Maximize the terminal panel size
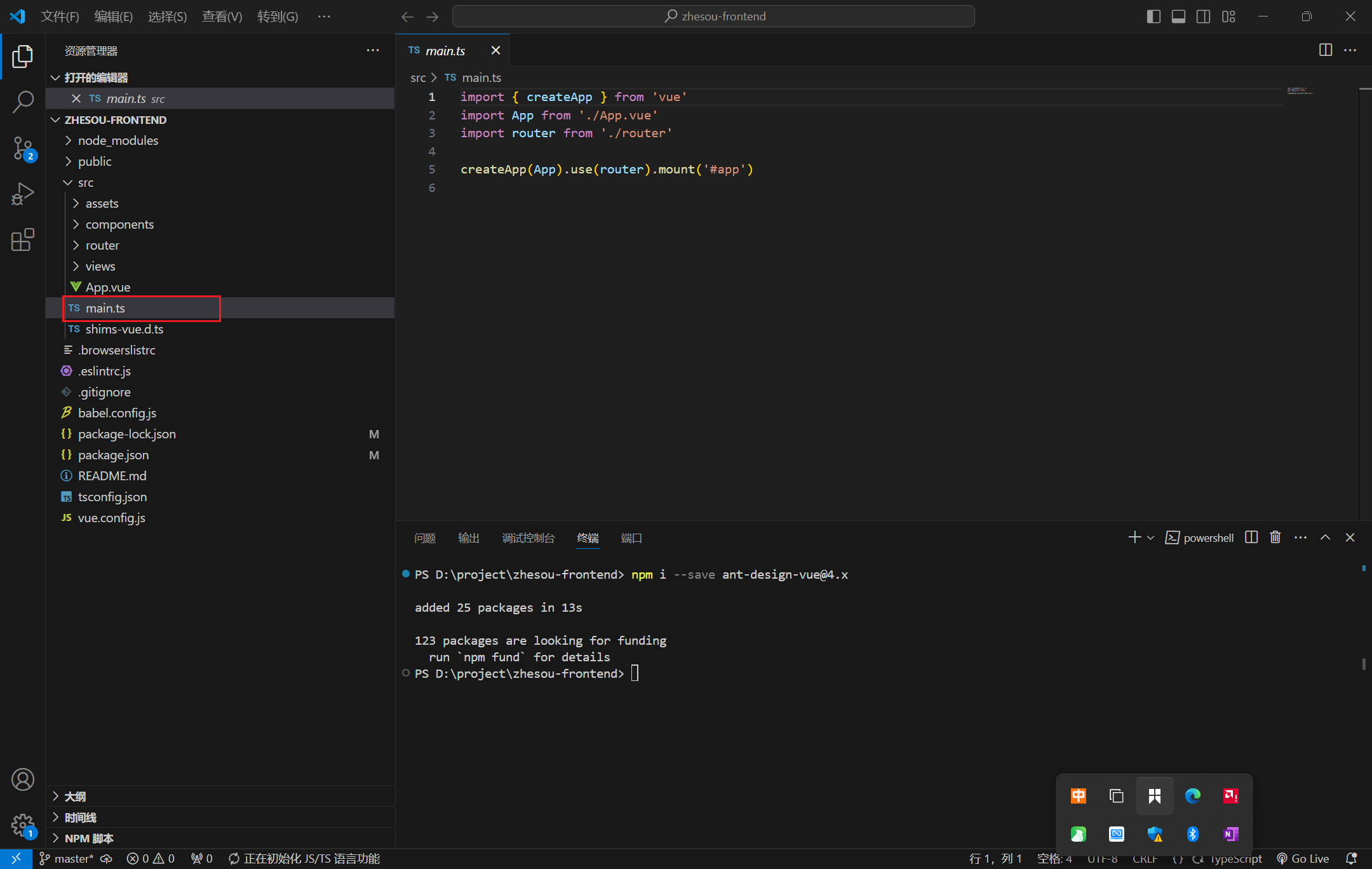The image size is (1372, 869). (x=1326, y=538)
